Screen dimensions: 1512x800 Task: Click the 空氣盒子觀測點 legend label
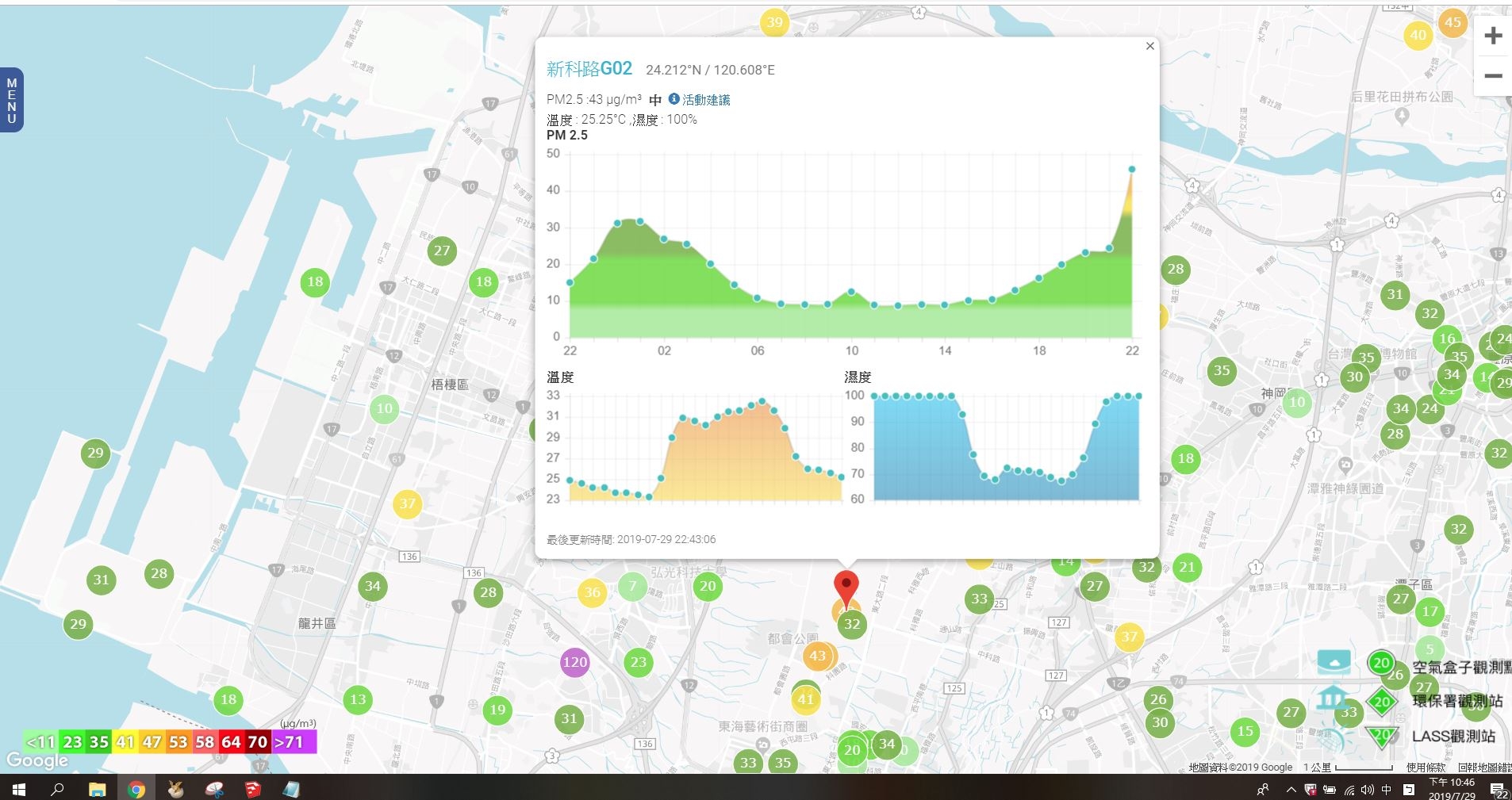click(1461, 668)
